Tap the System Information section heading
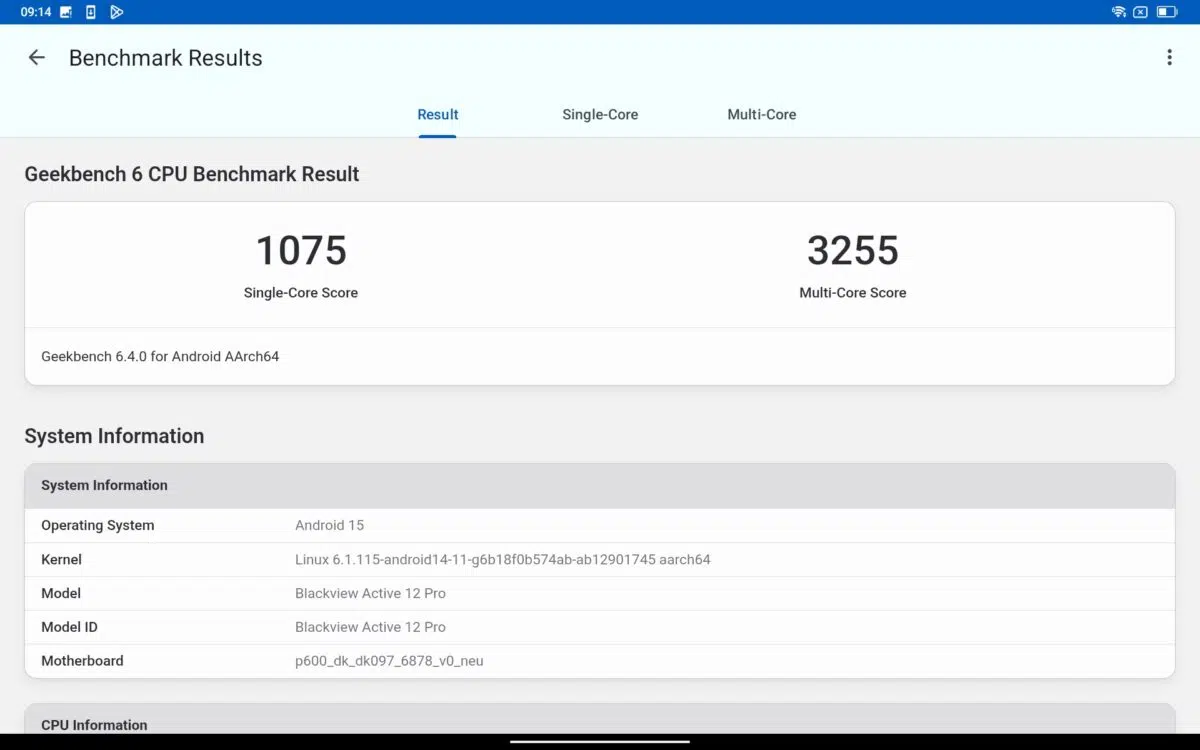This screenshot has height=750, width=1200. tap(114, 436)
